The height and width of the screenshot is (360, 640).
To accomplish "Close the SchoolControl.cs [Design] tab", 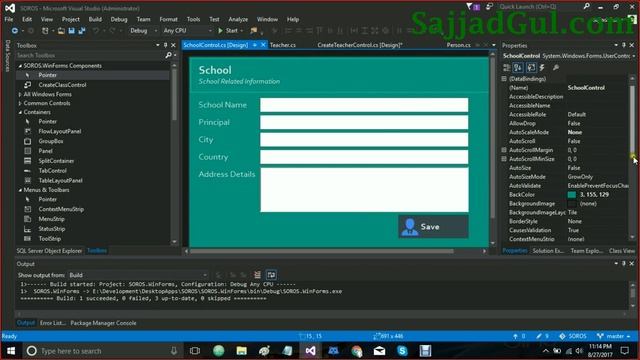I will (263, 45).
